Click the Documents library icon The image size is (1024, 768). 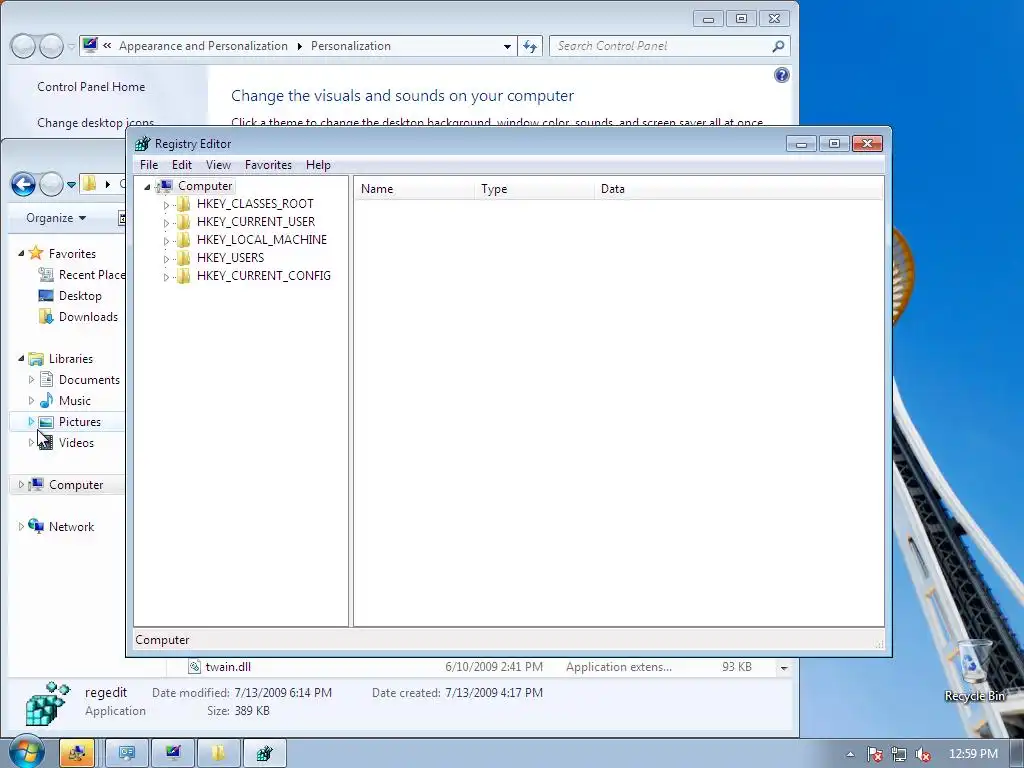[46, 379]
